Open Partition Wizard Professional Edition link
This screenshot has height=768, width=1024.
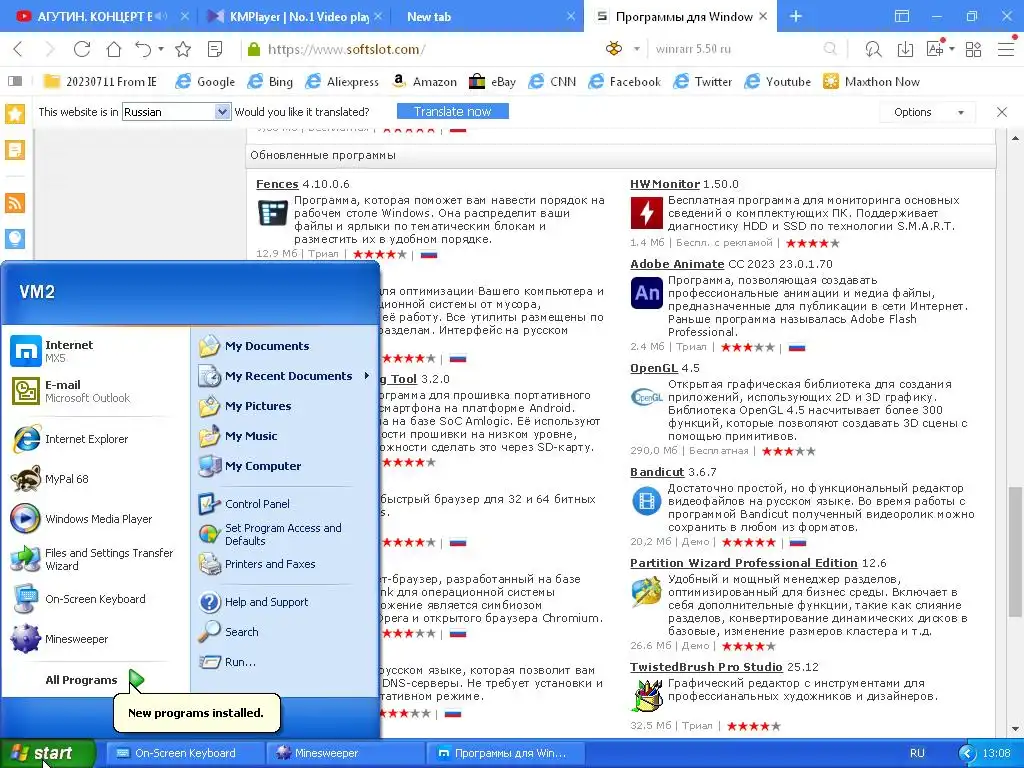point(744,563)
